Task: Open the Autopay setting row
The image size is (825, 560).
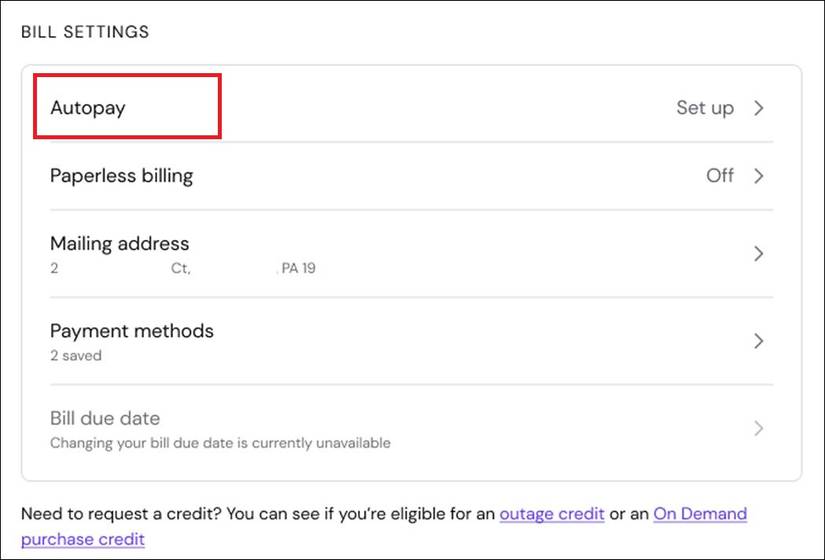Action: tap(88, 108)
